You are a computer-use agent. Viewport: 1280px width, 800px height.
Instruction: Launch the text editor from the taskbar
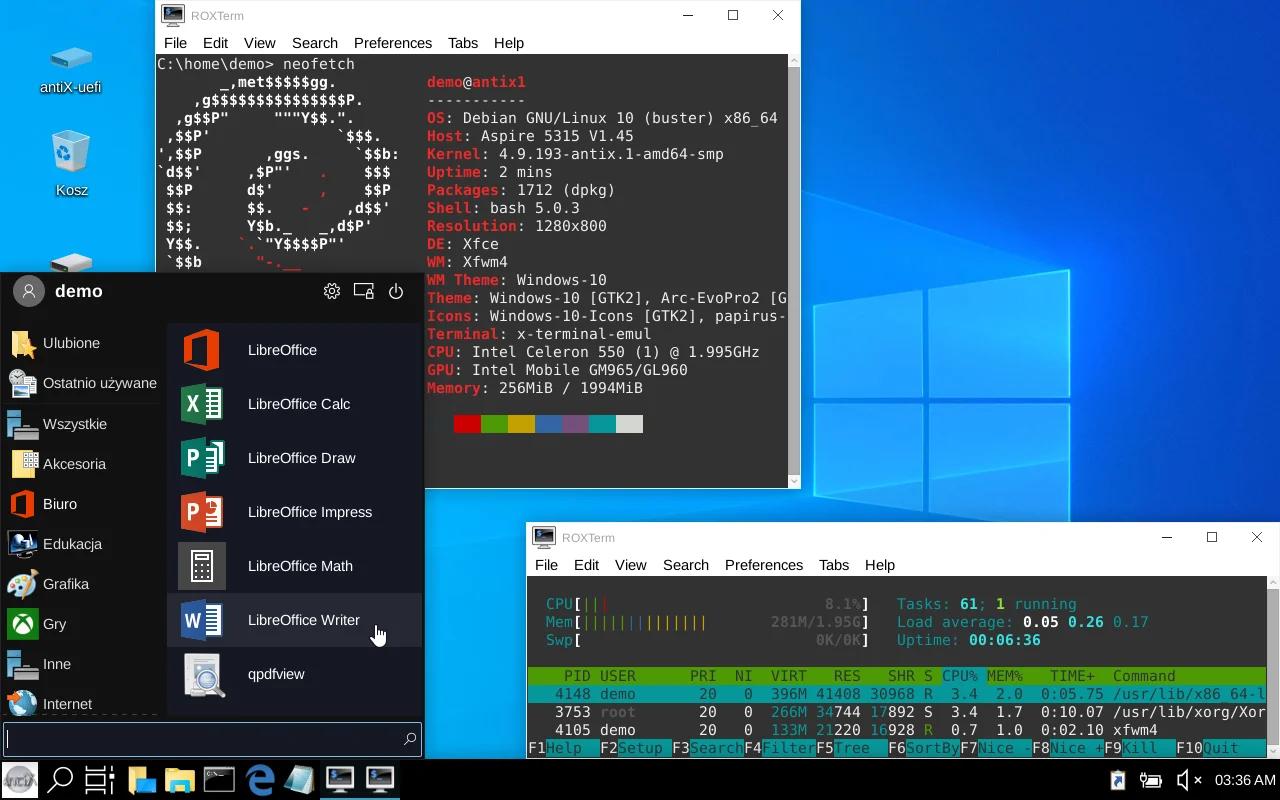click(299, 779)
